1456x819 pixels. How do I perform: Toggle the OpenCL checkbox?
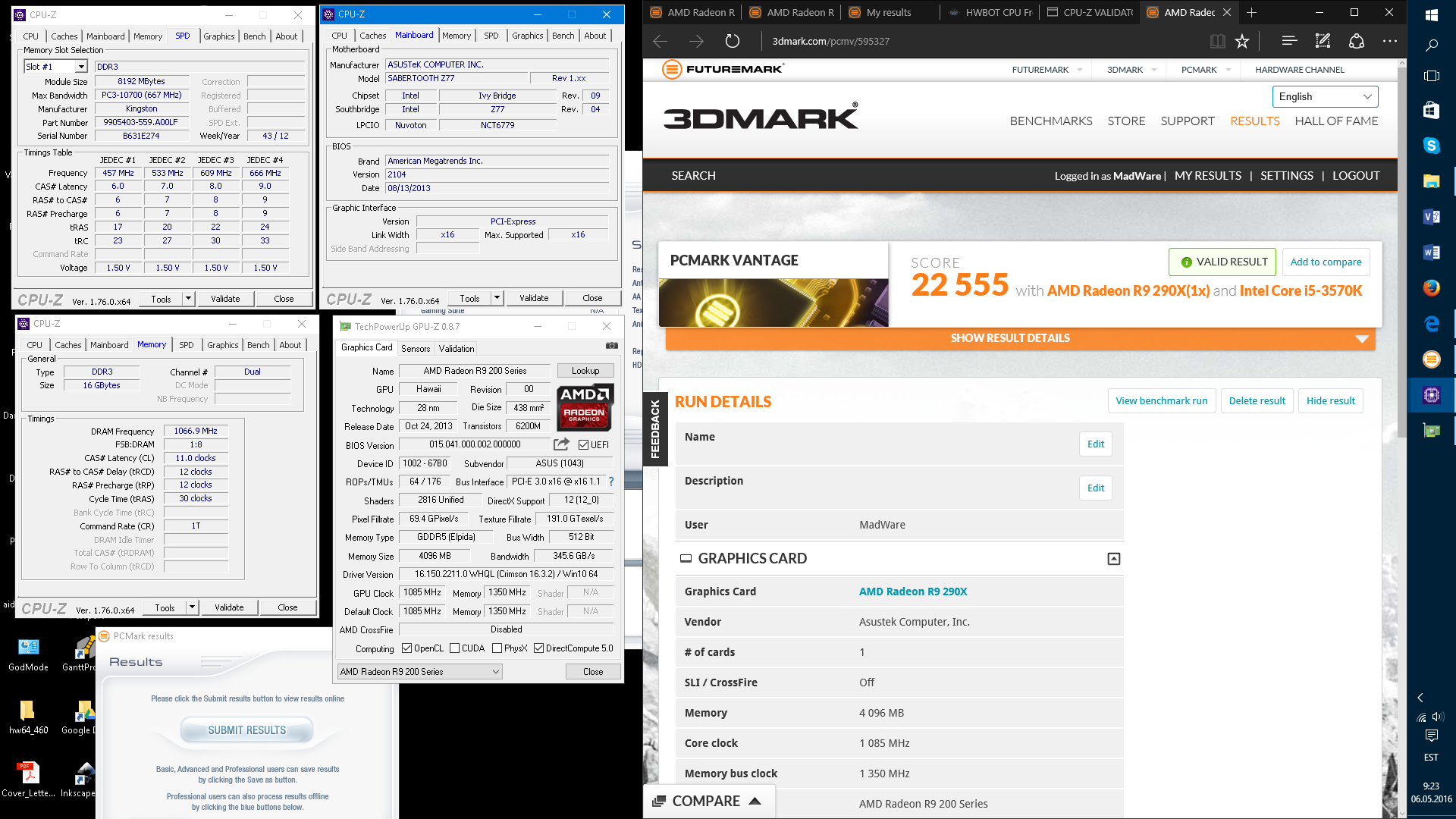407,648
